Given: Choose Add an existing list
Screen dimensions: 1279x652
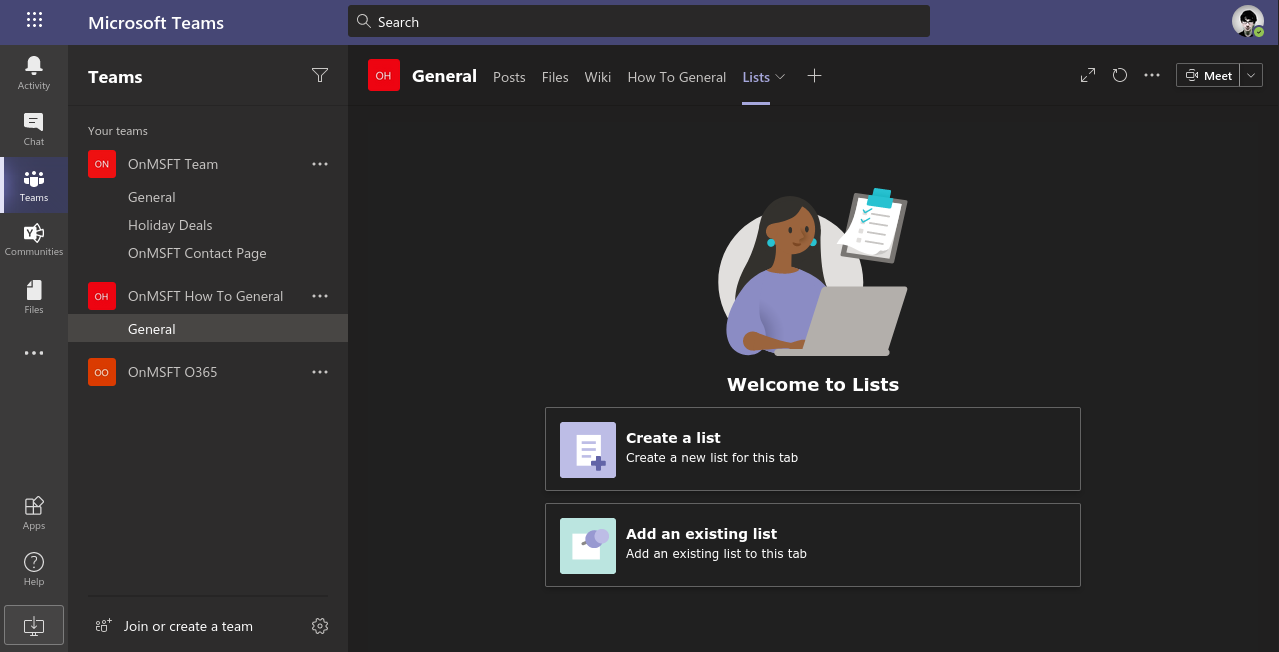Looking at the screenshot, I should pyautogui.click(x=813, y=545).
